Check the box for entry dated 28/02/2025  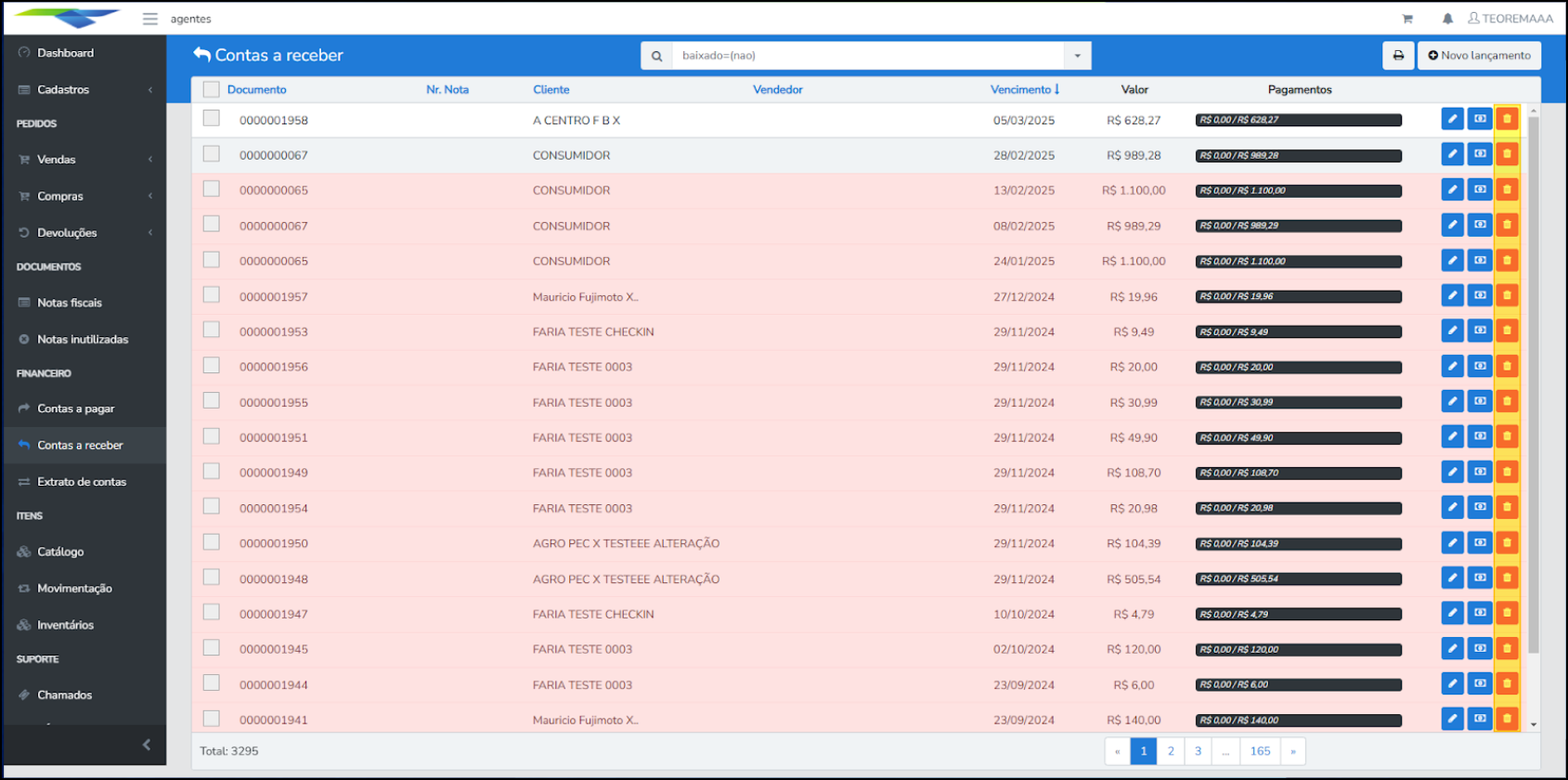click(x=212, y=153)
